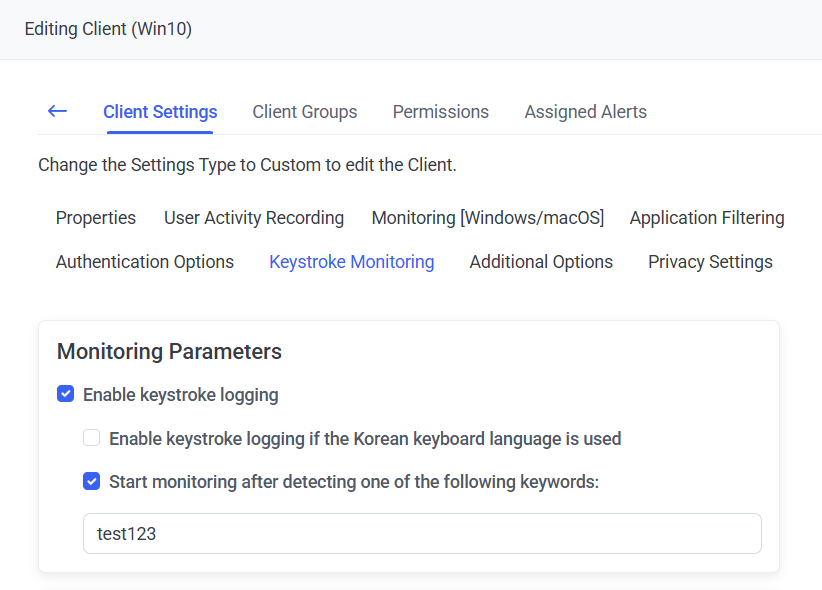Click the keywords field containing test123
The height and width of the screenshot is (590, 822).
click(421, 534)
